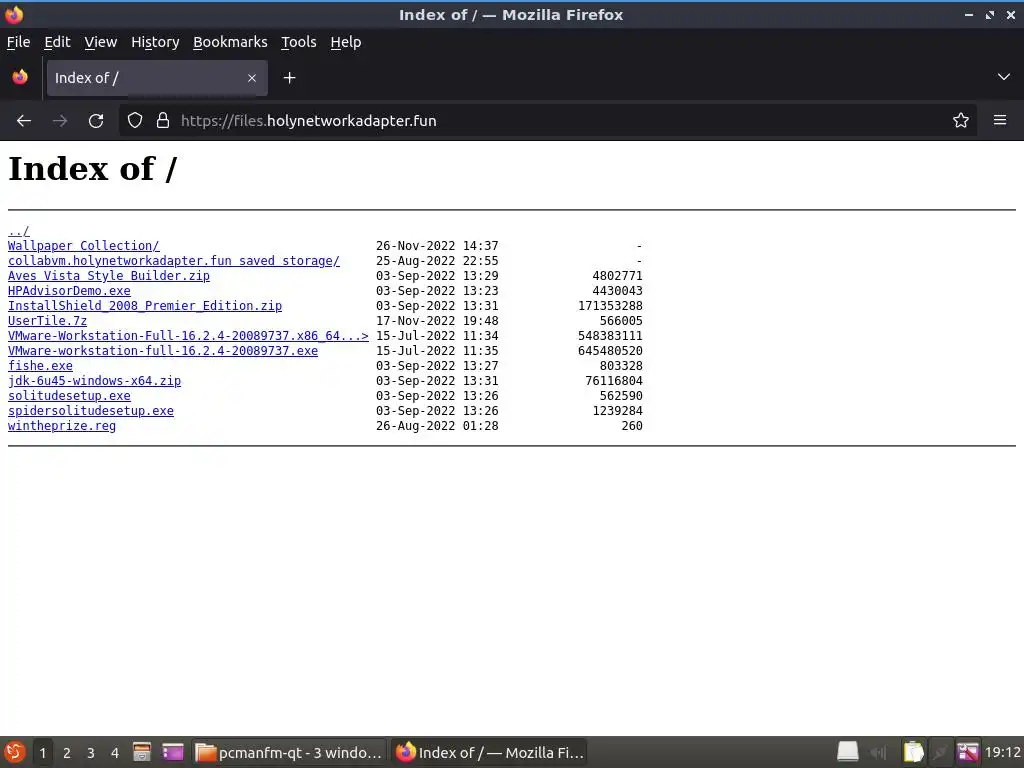The width and height of the screenshot is (1024, 768).
Task: Download VMware-workstation-full-16.2.4-20089737.exe
Action: [x=163, y=351]
